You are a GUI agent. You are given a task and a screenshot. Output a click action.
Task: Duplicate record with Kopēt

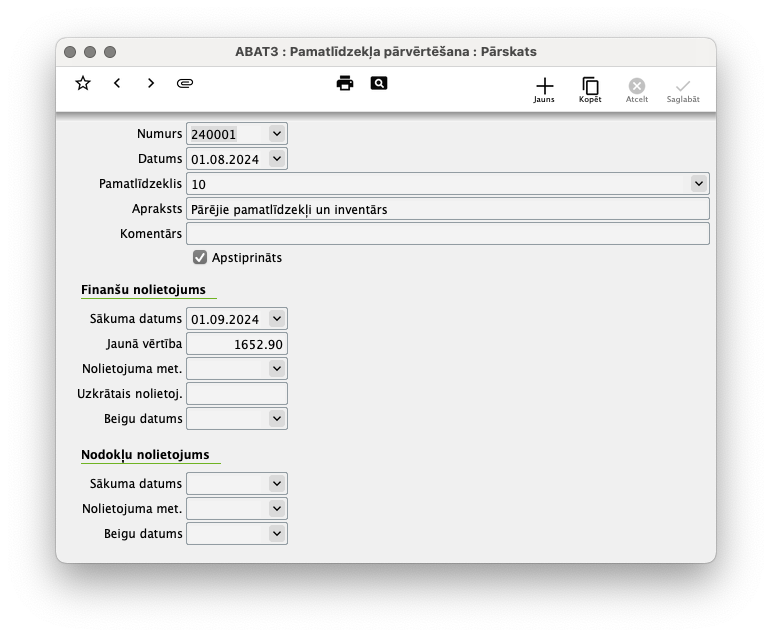point(590,90)
